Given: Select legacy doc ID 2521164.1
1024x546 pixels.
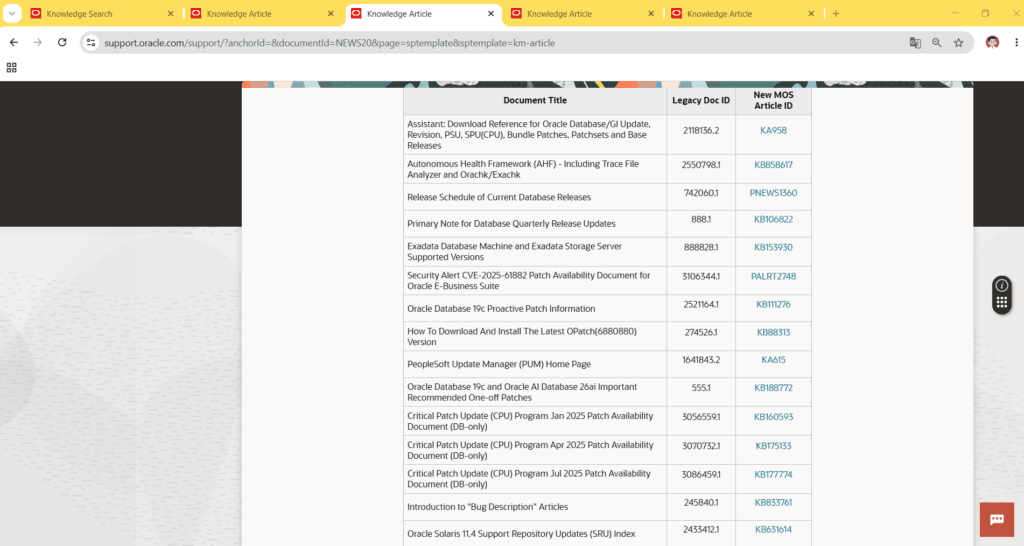Looking at the screenshot, I should [701, 304].
